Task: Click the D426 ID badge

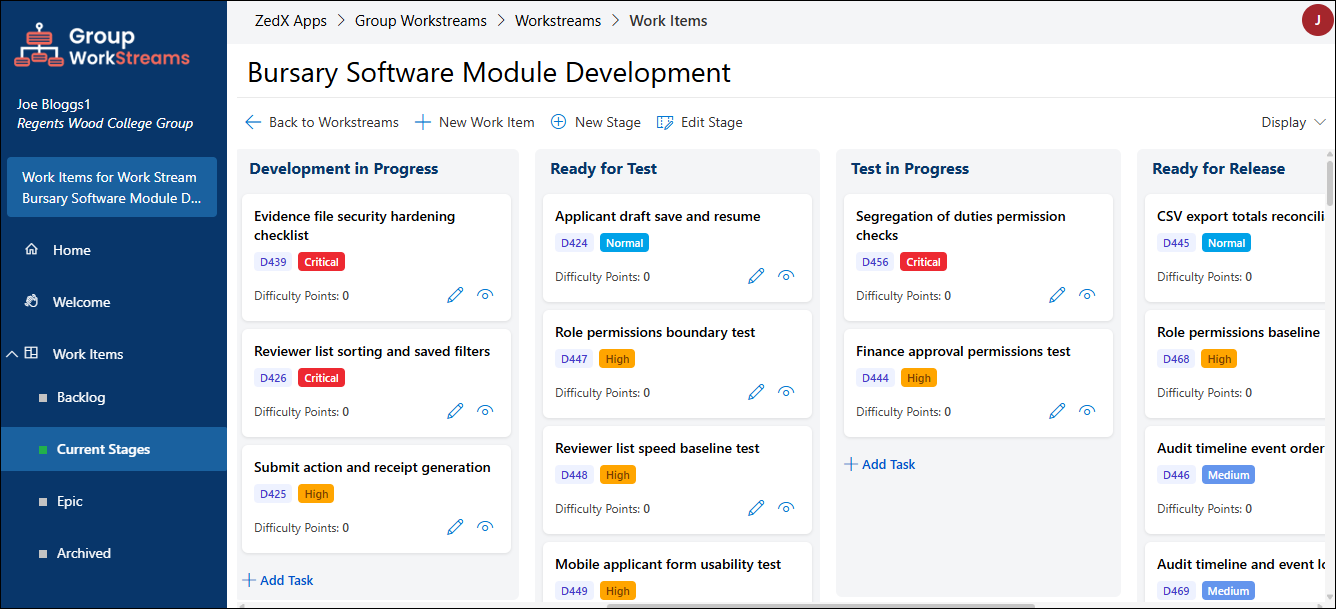Action: pos(273,378)
